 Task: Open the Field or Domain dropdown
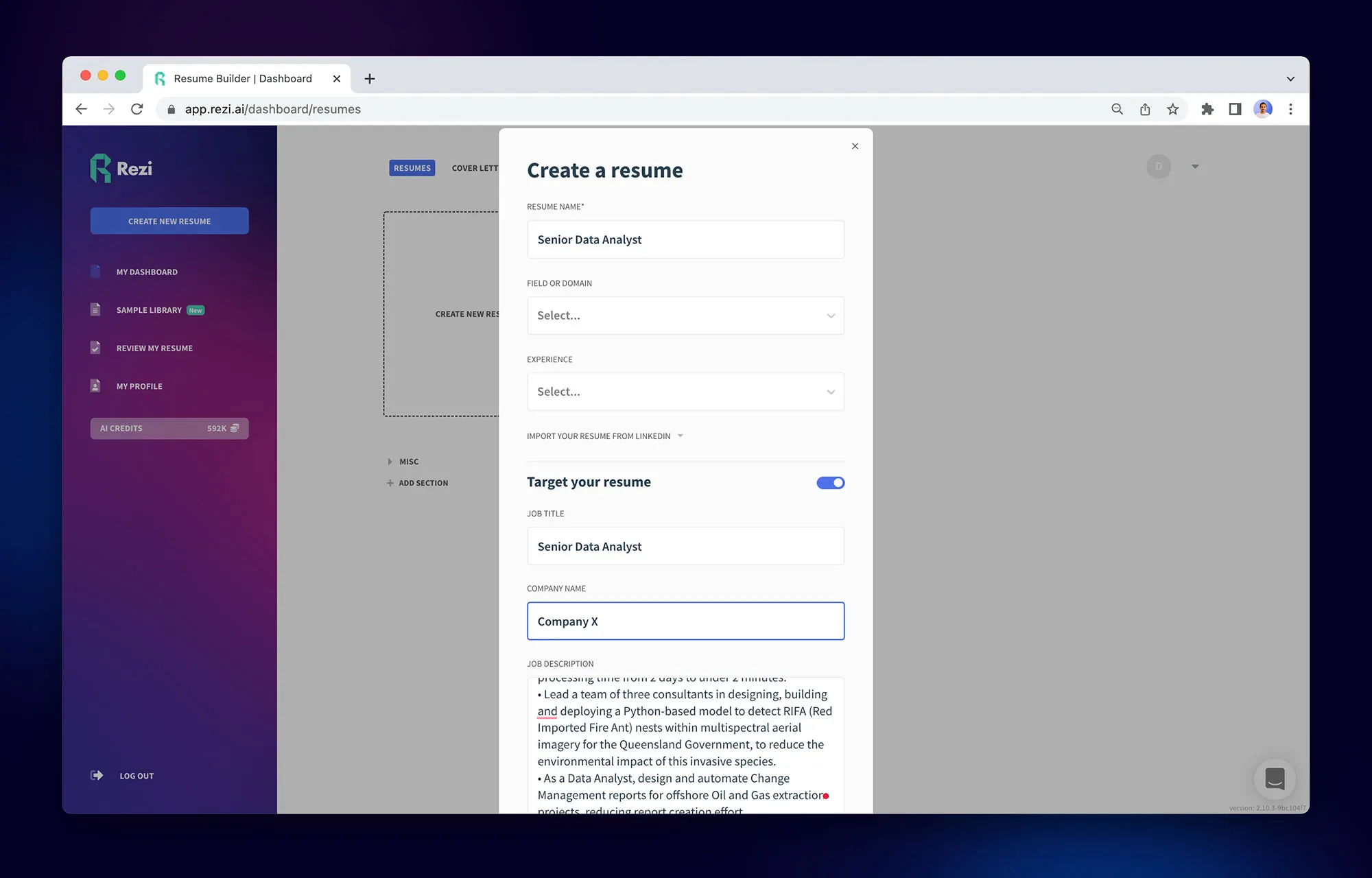(x=685, y=316)
